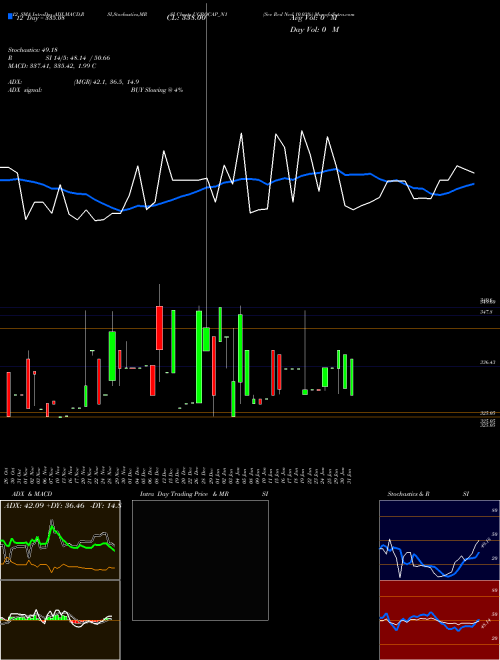
Task: Open the blue Stochastics chart panel
Action: click(439, 540)
